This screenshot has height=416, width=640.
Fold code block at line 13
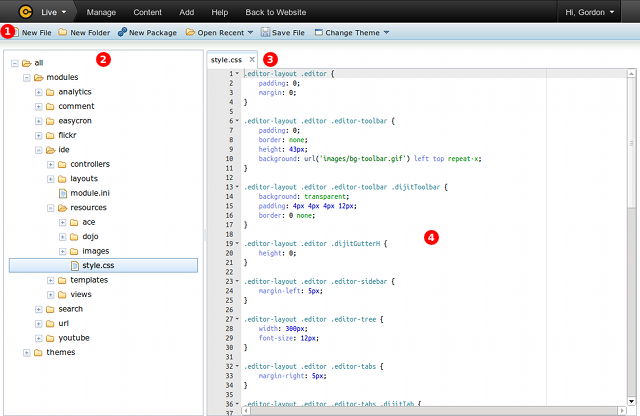(x=237, y=187)
